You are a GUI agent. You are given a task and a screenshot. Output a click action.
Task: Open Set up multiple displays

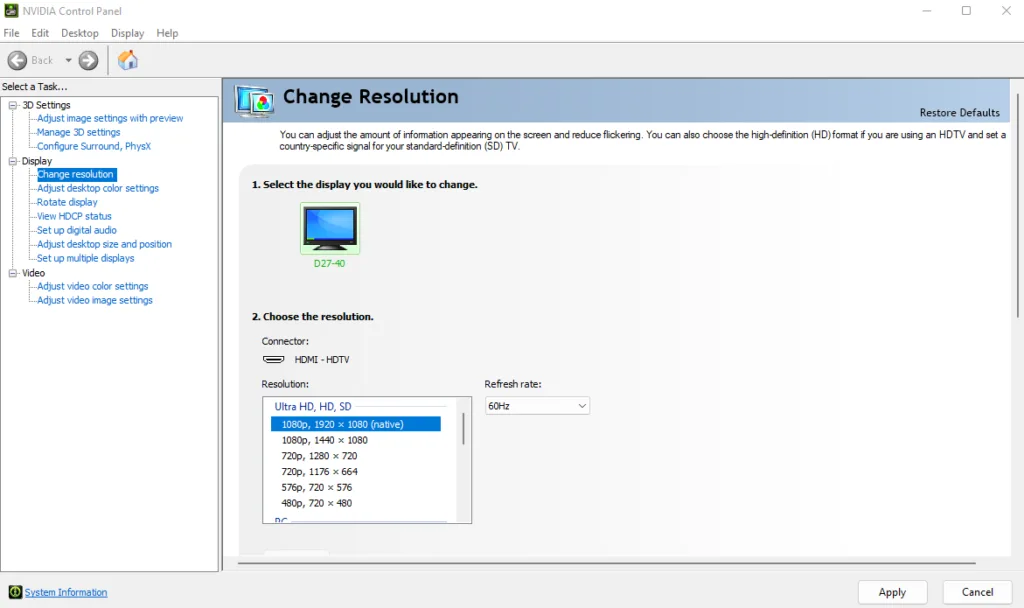[86, 259]
